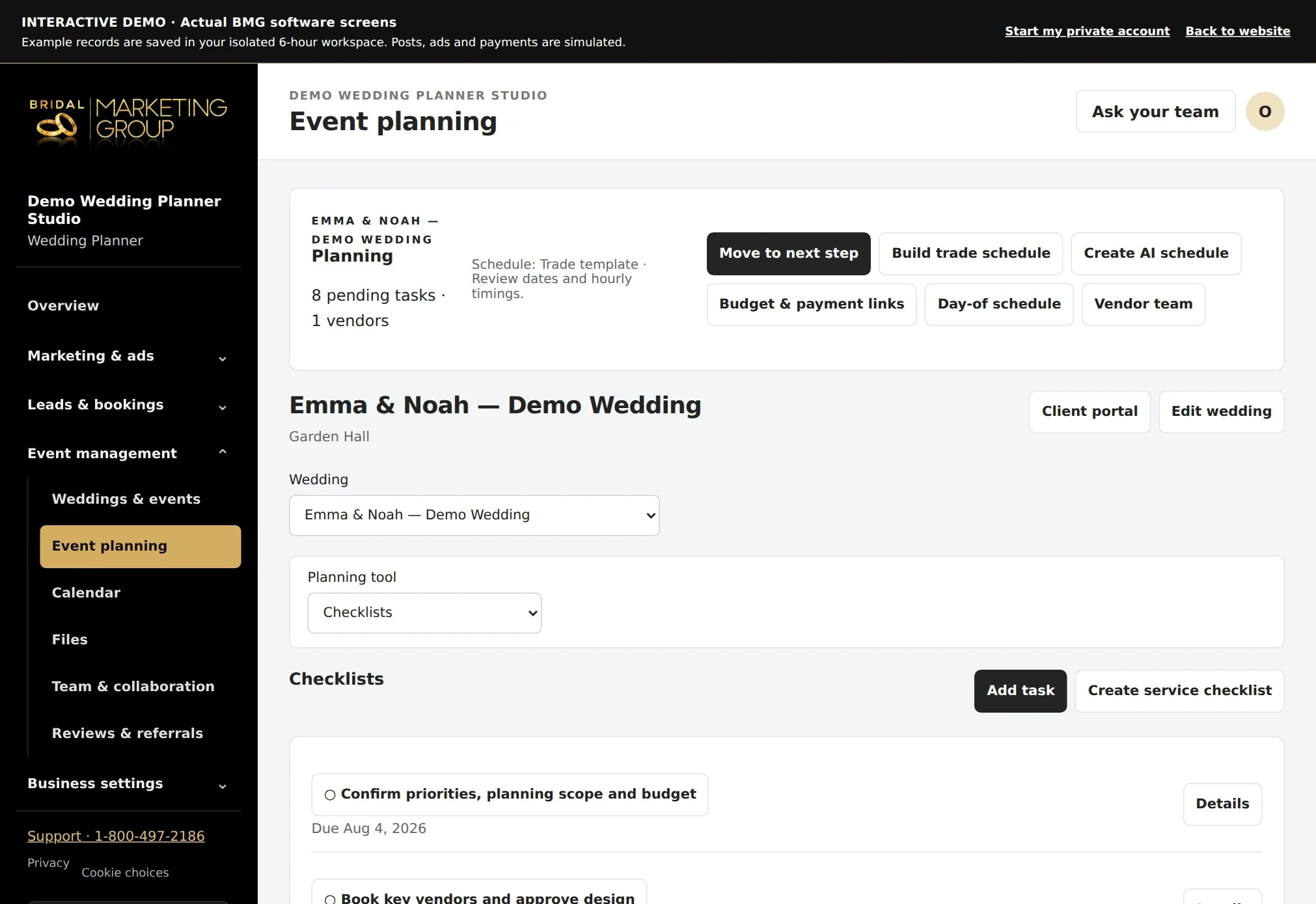
Task: Open Weddings & events page
Action: point(140,499)
